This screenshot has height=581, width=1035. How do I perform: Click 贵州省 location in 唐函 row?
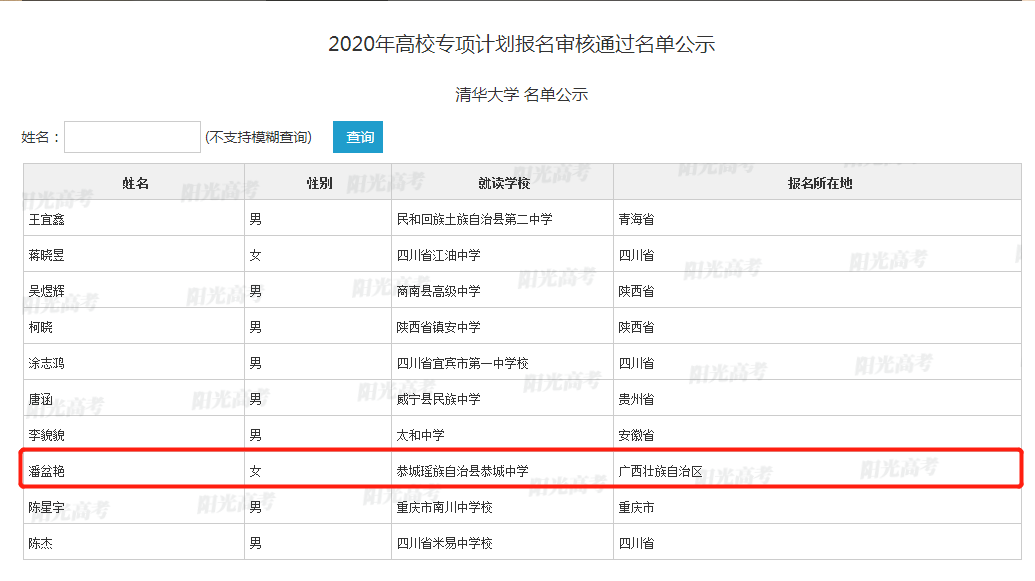point(636,399)
